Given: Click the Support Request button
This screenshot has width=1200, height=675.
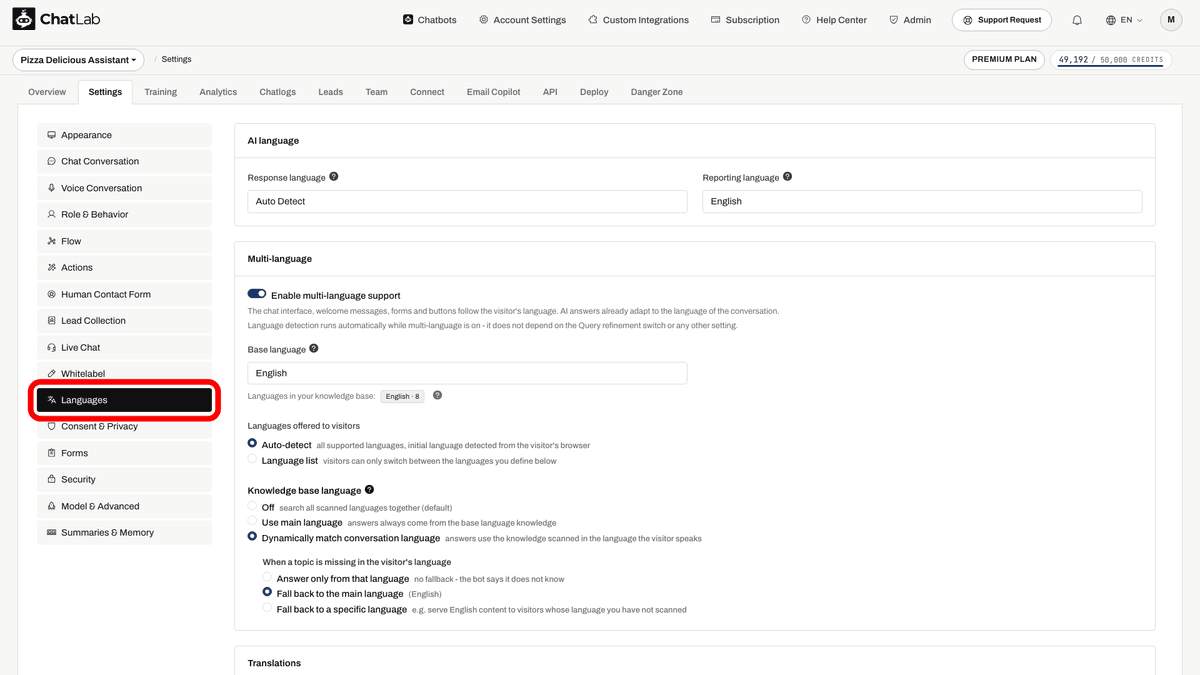Looking at the screenshot, I should pos(1002,20).
